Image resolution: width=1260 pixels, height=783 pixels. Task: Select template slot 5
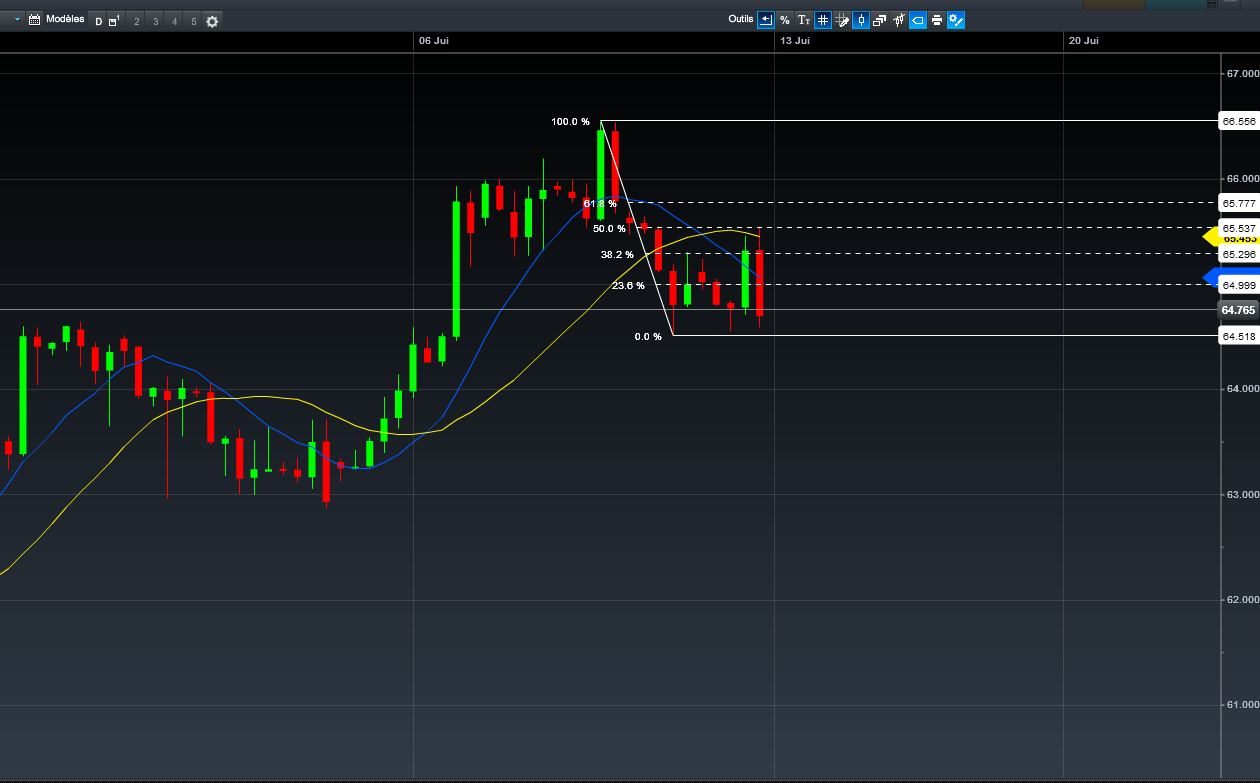pyautogui.click(x=193, y=21)
